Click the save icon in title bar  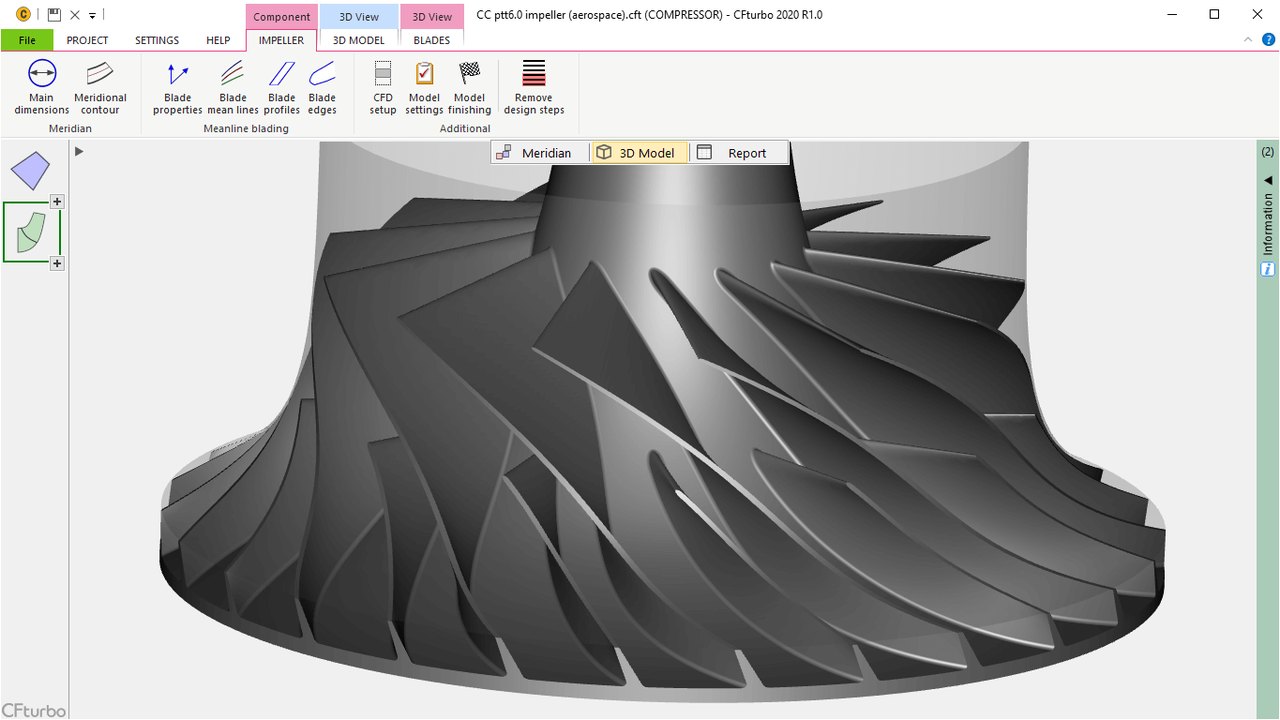coord(55,15)
